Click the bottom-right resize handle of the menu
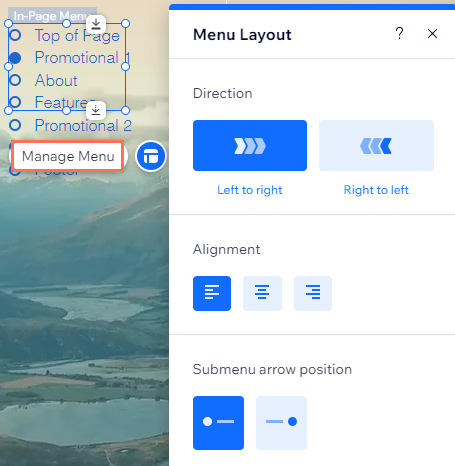The image size is (455, 466). tap(125, 110)
